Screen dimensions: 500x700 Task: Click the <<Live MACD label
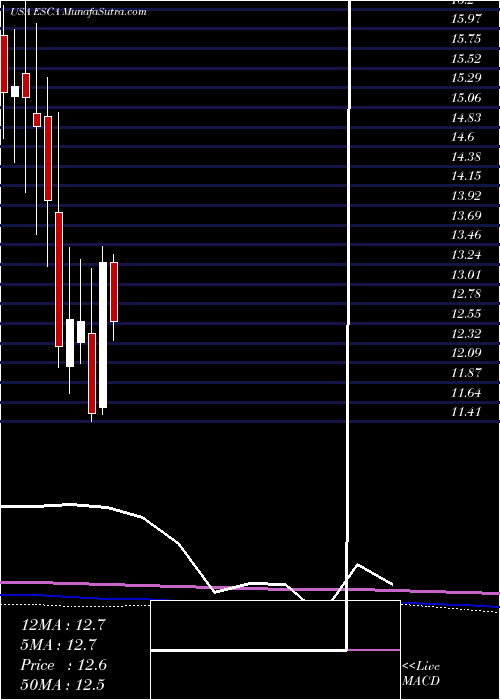[x=421, y=674]
